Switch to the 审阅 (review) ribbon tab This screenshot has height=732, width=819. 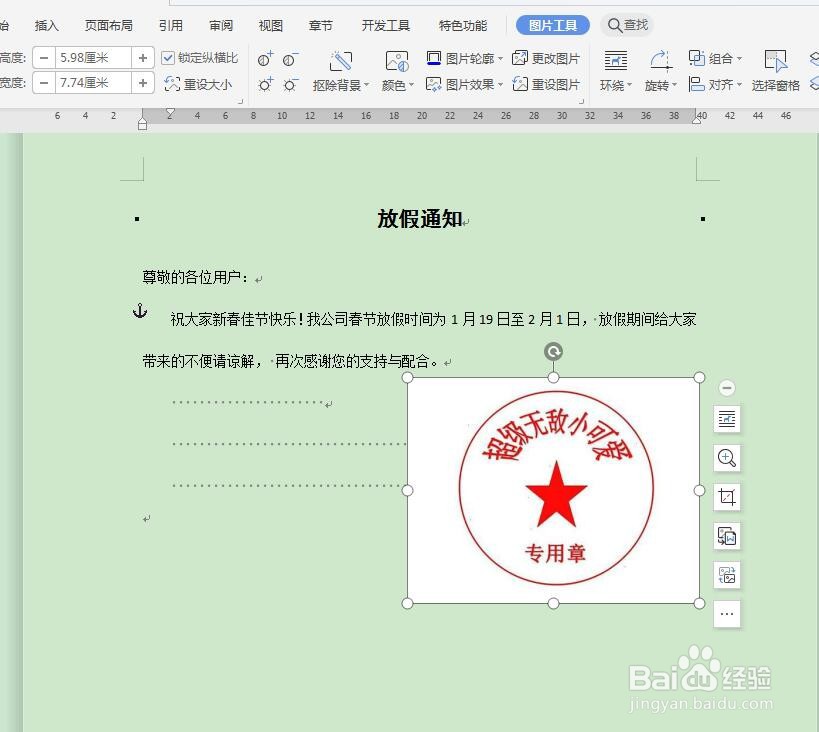[x=220, y=25]
